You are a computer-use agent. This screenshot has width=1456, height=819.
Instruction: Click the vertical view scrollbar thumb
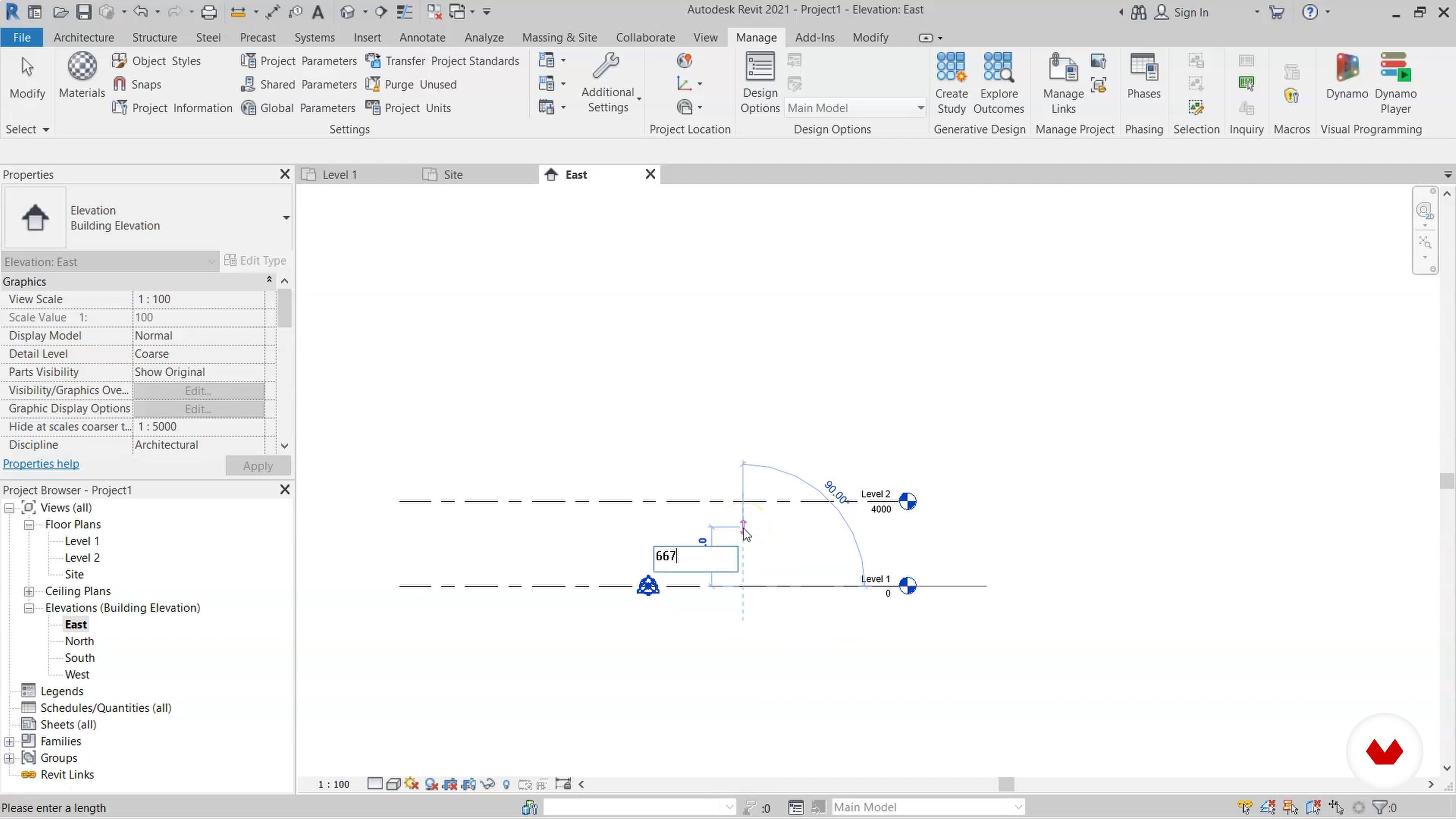tap(1447, 481)
